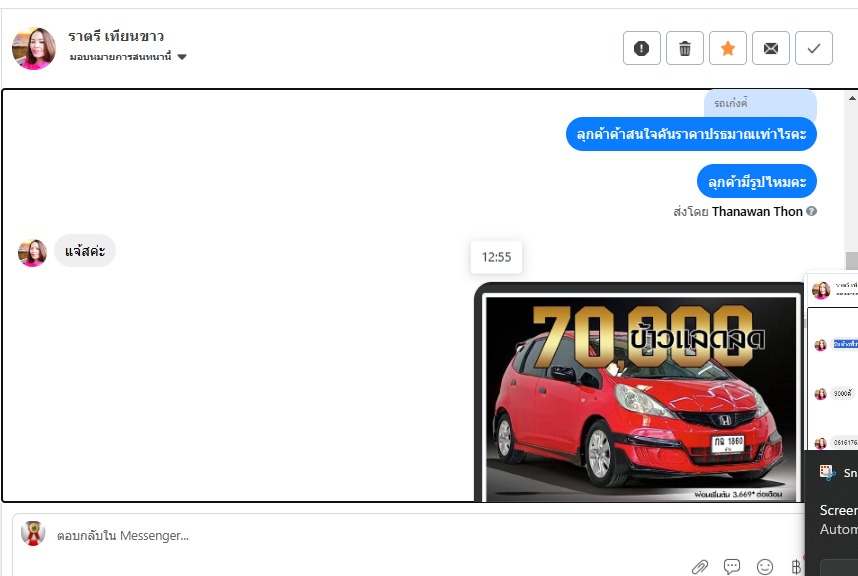Click the baht payment icon
This screenshot has width=858, height=576.
796,567
